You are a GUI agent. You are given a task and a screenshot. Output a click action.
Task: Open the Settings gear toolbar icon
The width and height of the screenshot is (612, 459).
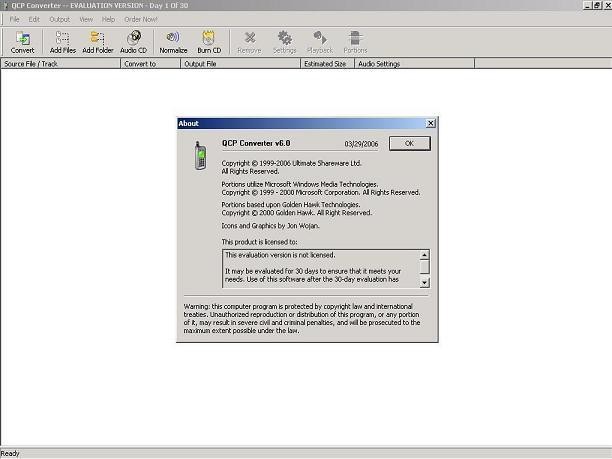(285, 42)
